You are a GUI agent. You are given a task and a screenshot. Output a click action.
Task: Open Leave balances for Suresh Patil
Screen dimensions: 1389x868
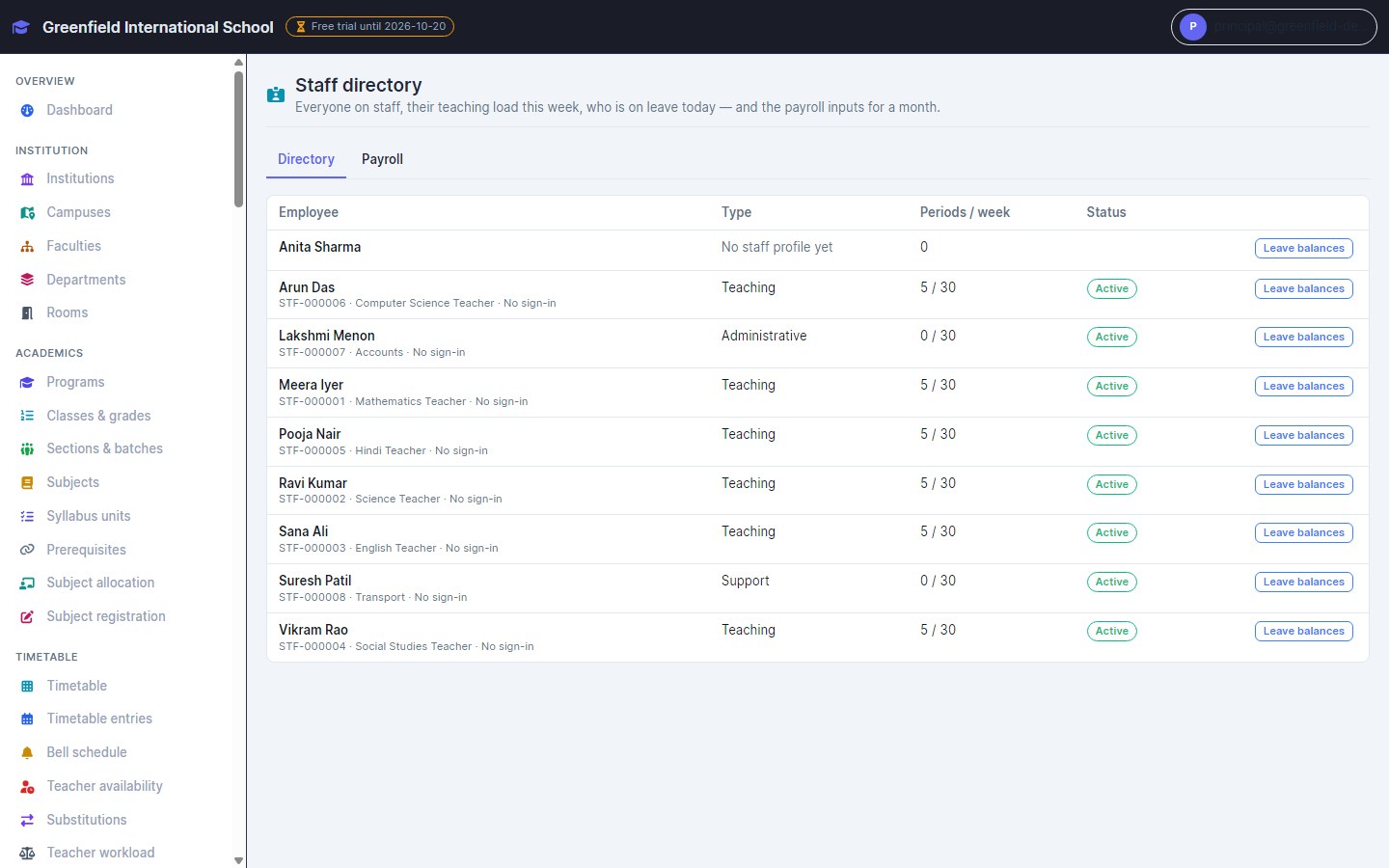click(1303, 583)
